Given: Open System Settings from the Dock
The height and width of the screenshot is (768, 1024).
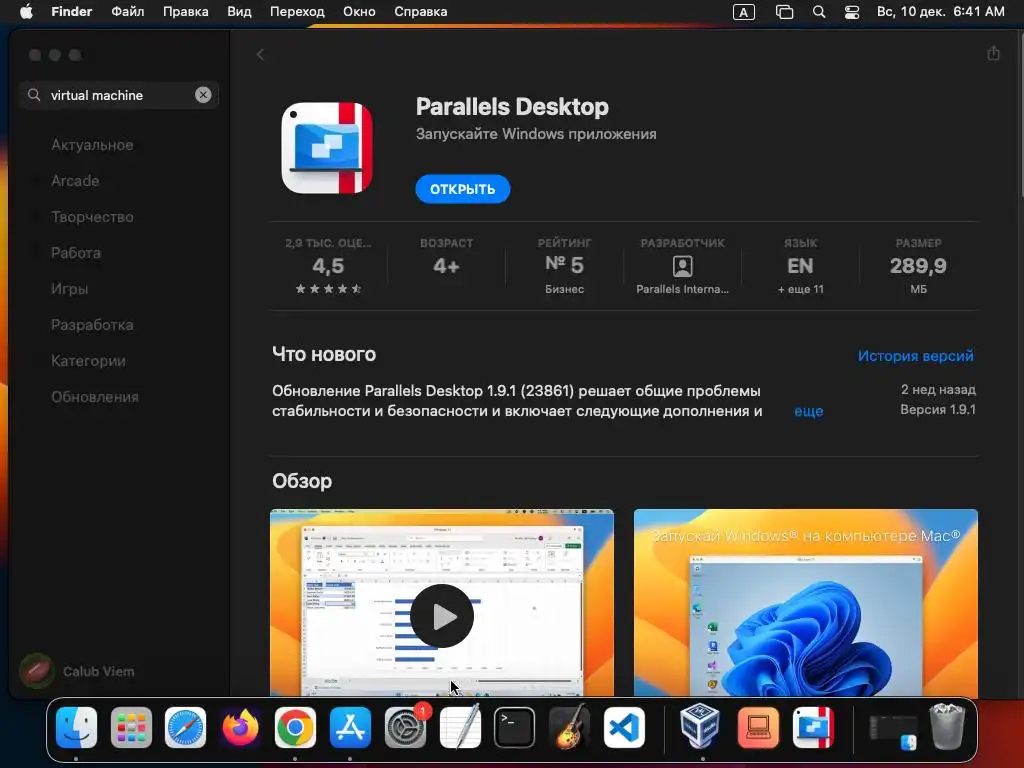Looking at the screenshot, I should 406,728.
